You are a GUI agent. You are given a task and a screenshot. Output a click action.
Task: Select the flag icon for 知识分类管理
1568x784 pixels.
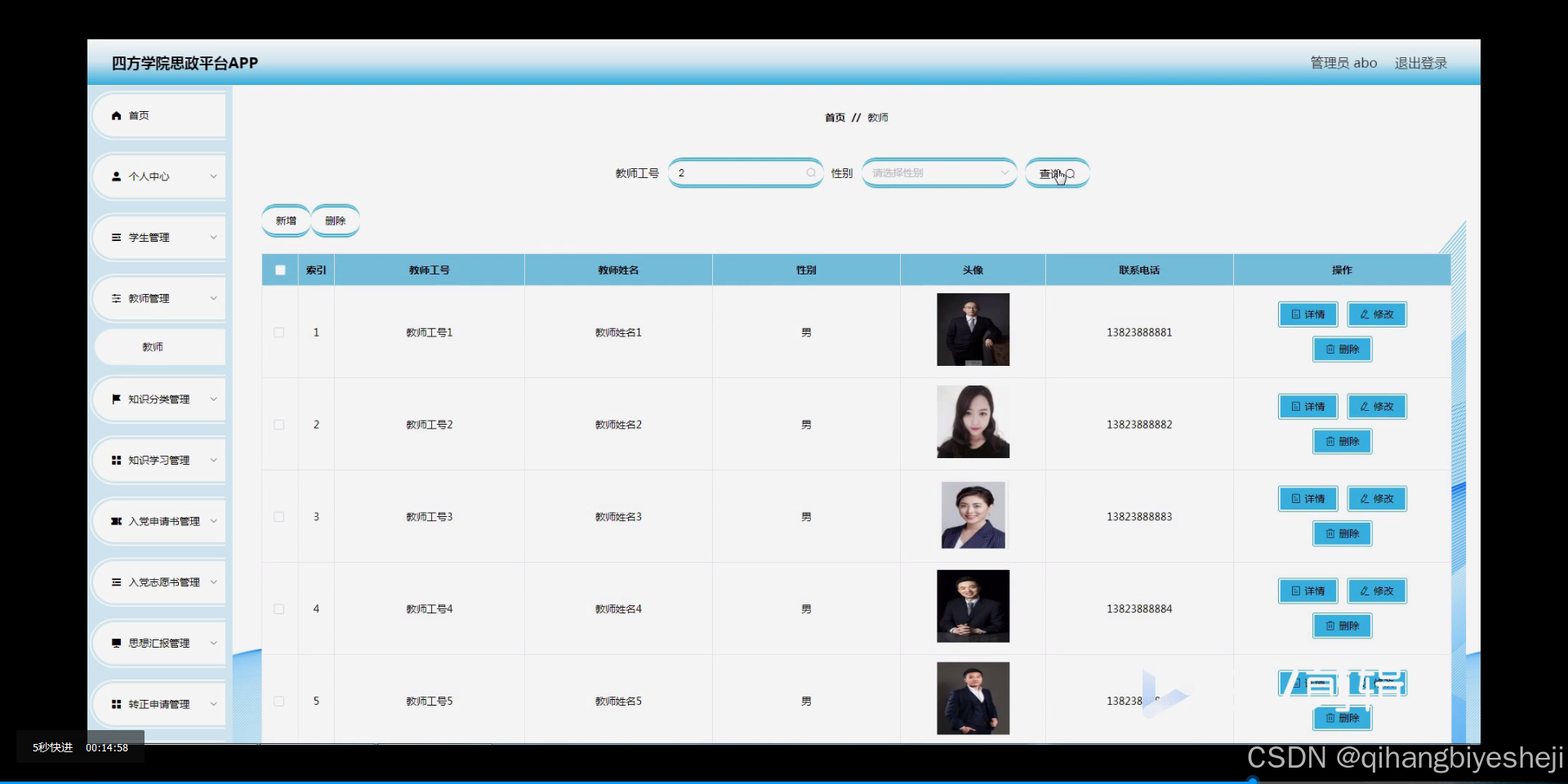click(x=115, y=399)
